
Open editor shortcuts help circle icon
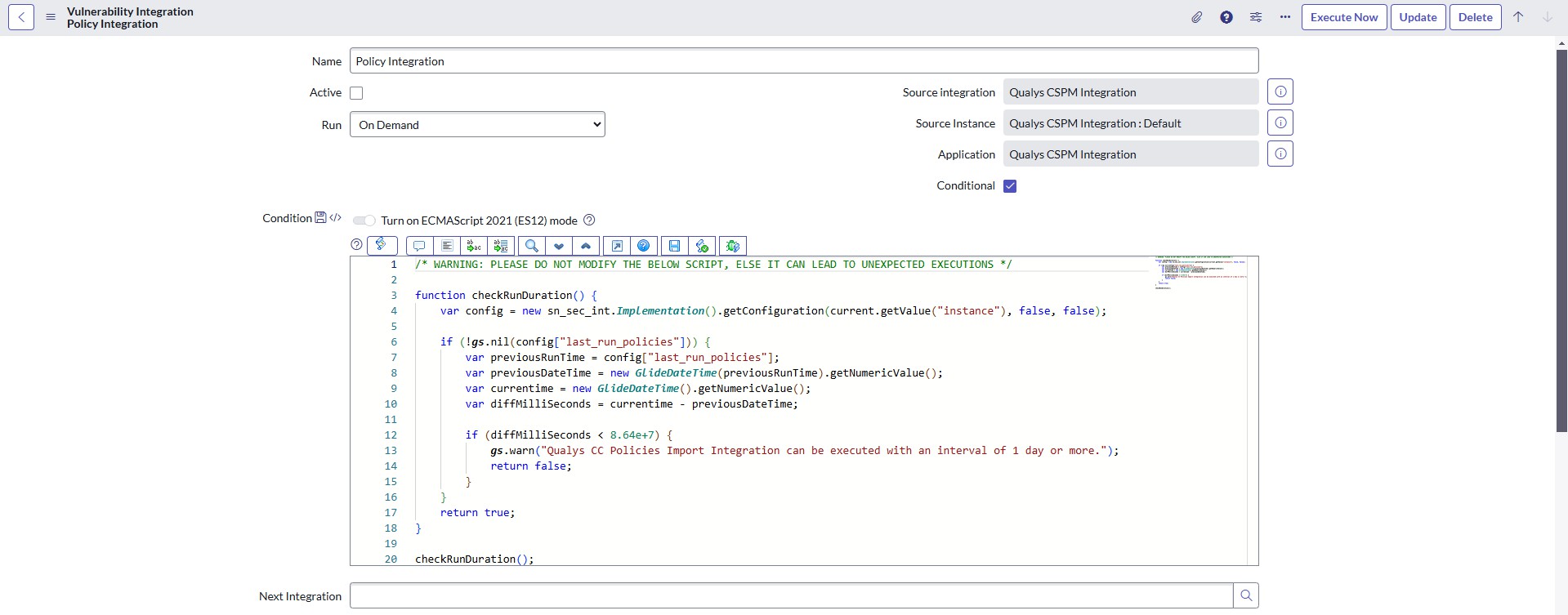356,244
